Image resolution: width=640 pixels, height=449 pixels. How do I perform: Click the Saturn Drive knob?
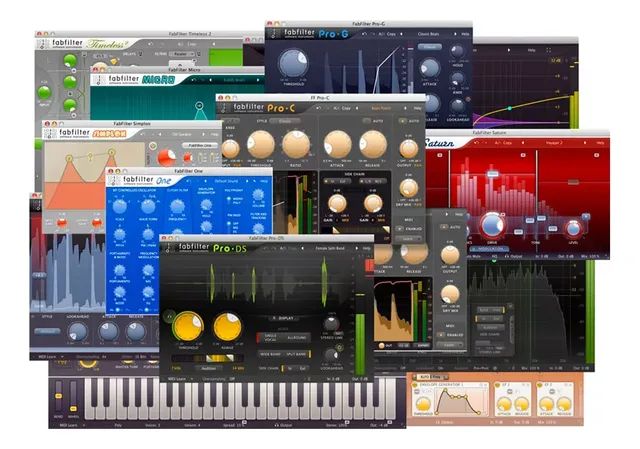coord(492,225)
